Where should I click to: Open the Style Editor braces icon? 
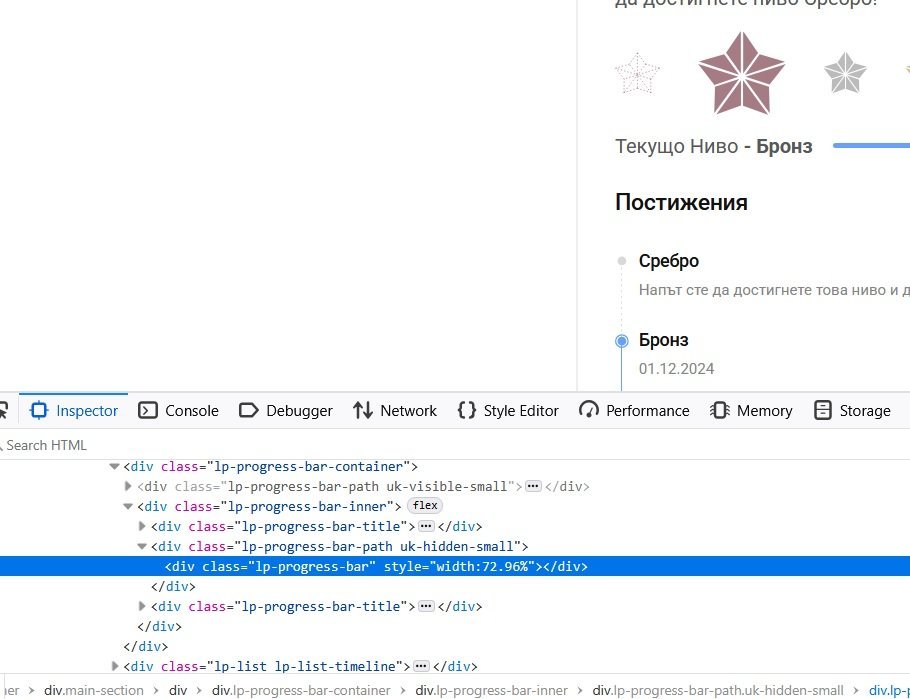click(x=466, y=410)
